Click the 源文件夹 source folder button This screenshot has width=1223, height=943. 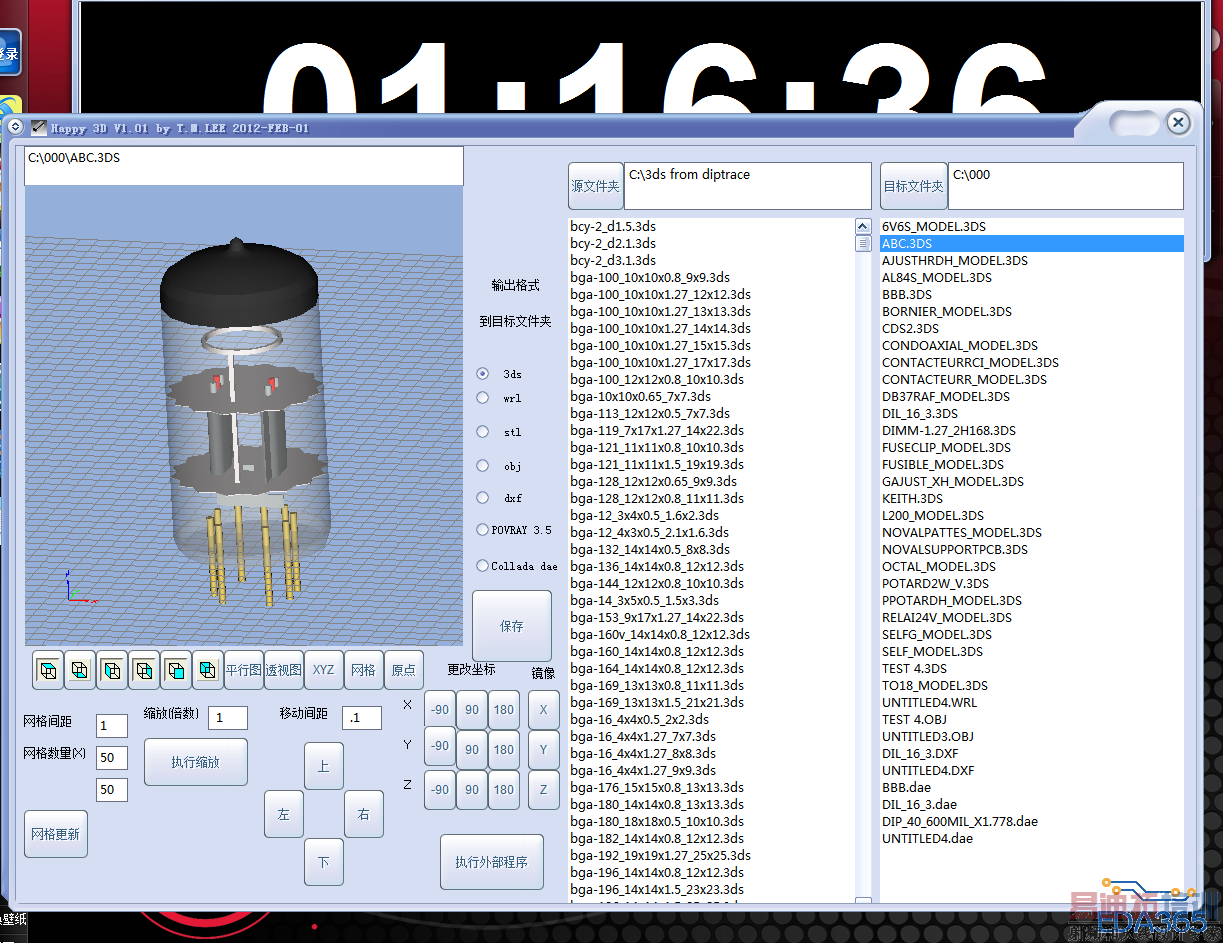pos(595,186)
